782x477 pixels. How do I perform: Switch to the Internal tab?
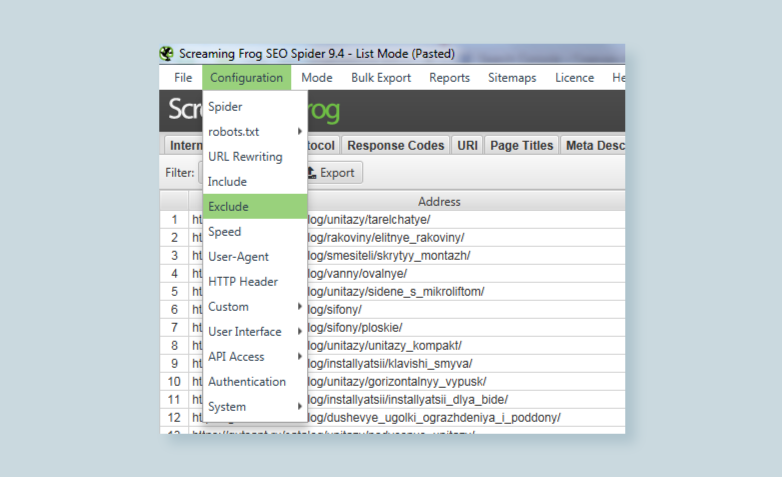tap(184, 145)
